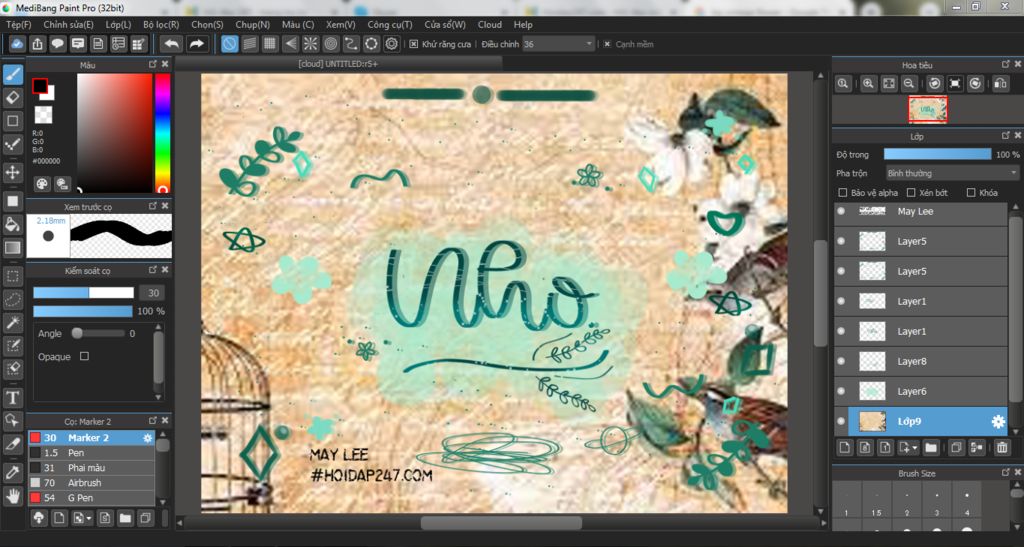This screenshot has height=547, width=1024.
Task: Select the Phai màu brush
Action: pos(91,468)
